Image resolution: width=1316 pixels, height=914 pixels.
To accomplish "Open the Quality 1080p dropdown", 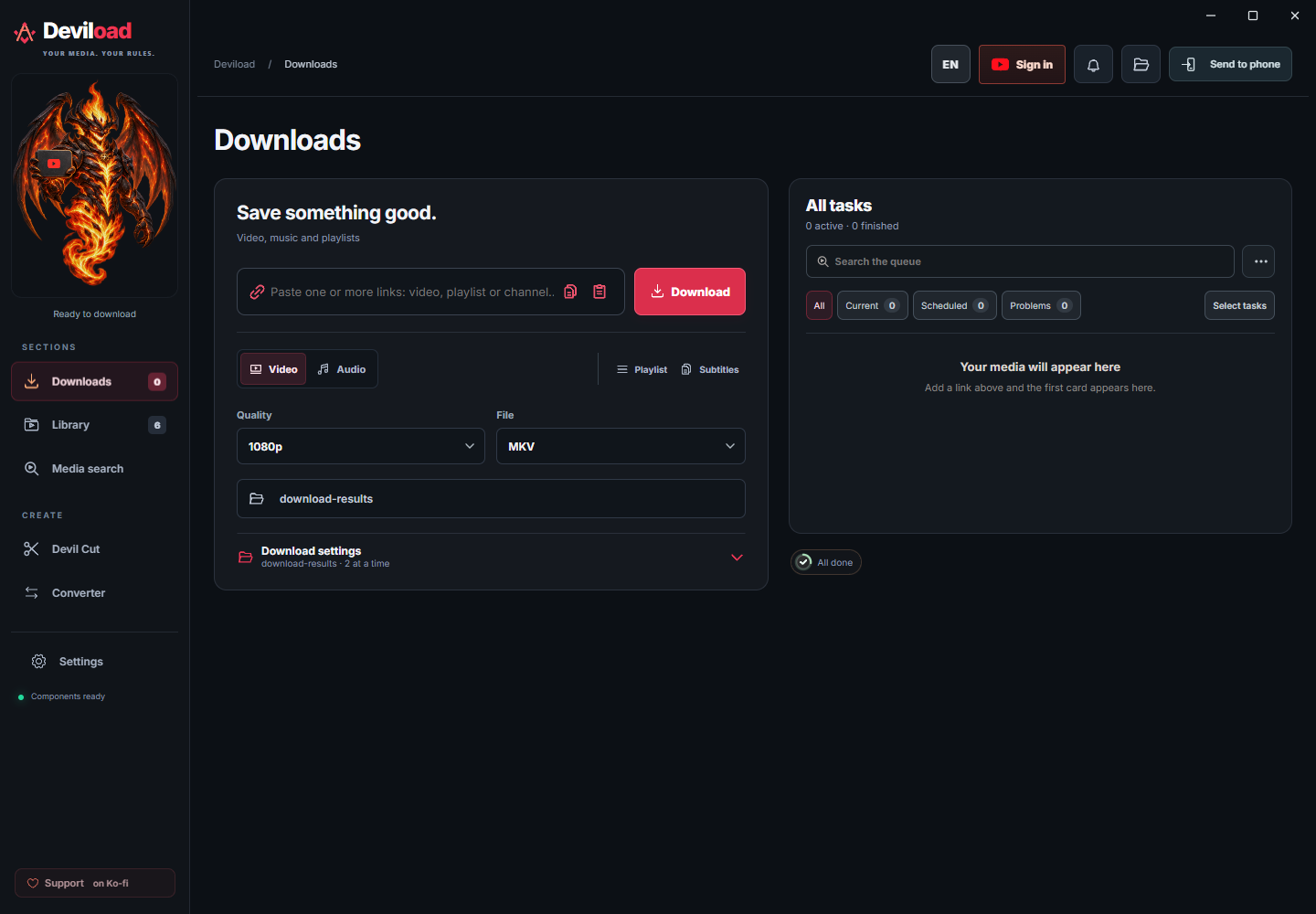I will click(x=361, y=446).
